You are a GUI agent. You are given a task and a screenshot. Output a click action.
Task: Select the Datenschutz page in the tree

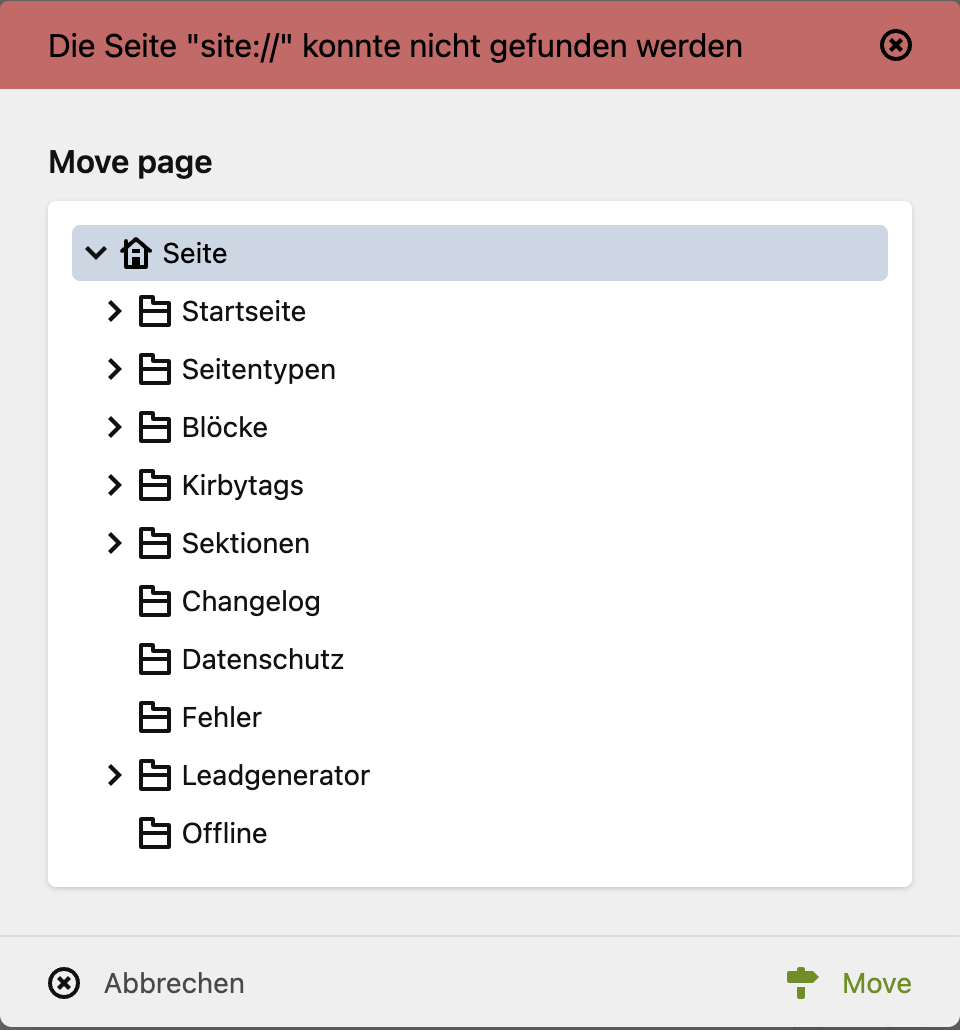pyautogui.click(x=263, y=659)
